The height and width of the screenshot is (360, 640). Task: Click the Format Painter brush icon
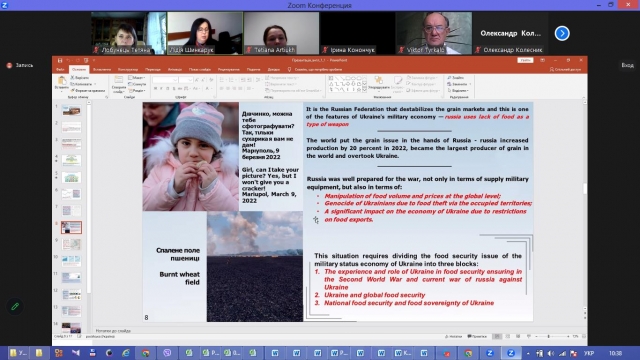[73, 91]
